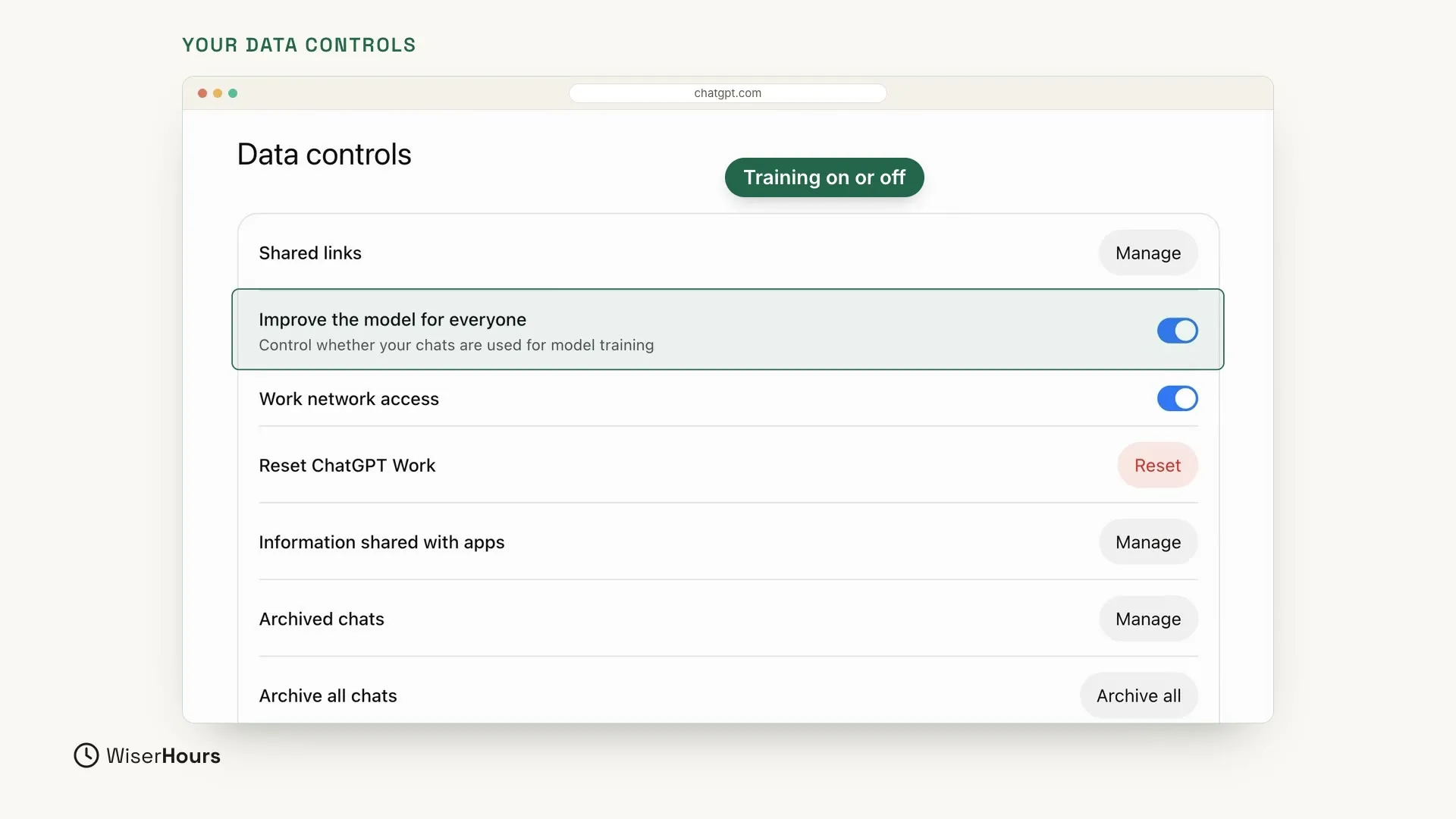Click the red close window dot
The height and width of the screenshot is (819, 1456).
(202, 93)
